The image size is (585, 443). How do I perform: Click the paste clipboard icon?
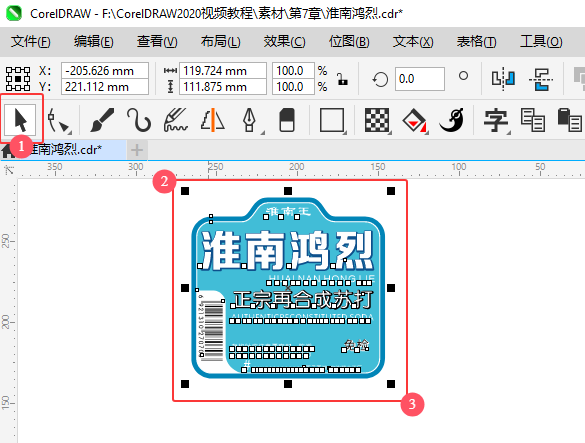[569, 120]
